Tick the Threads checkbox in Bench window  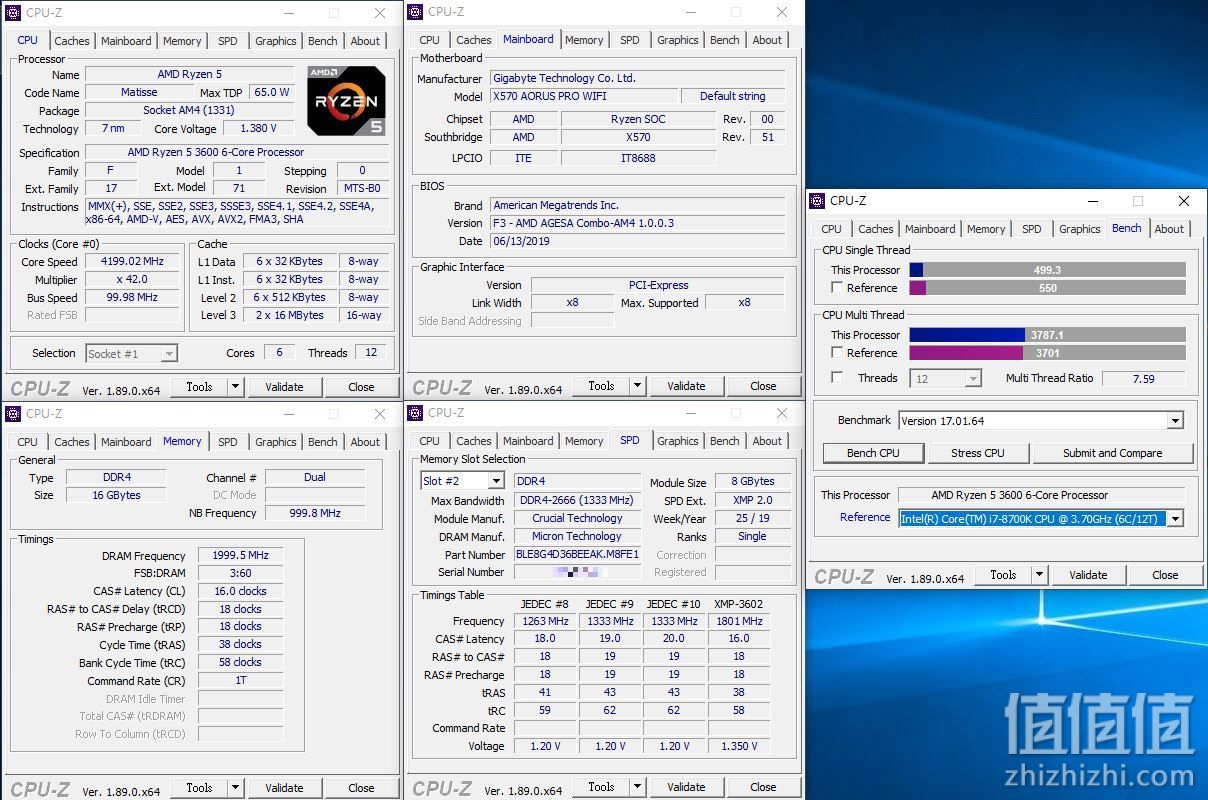pos(837,378)
